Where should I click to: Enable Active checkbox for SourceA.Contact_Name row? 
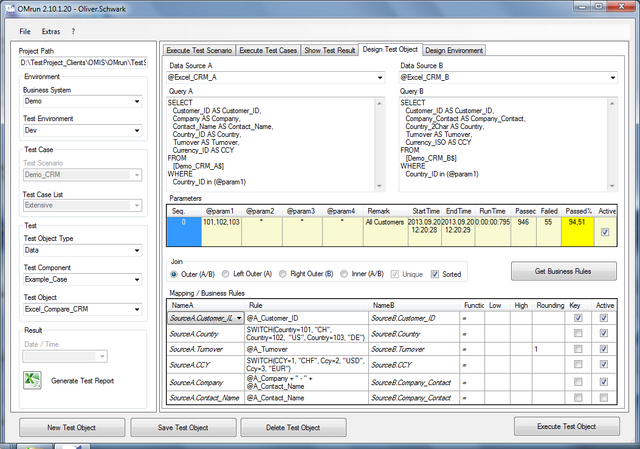(604, 398)
